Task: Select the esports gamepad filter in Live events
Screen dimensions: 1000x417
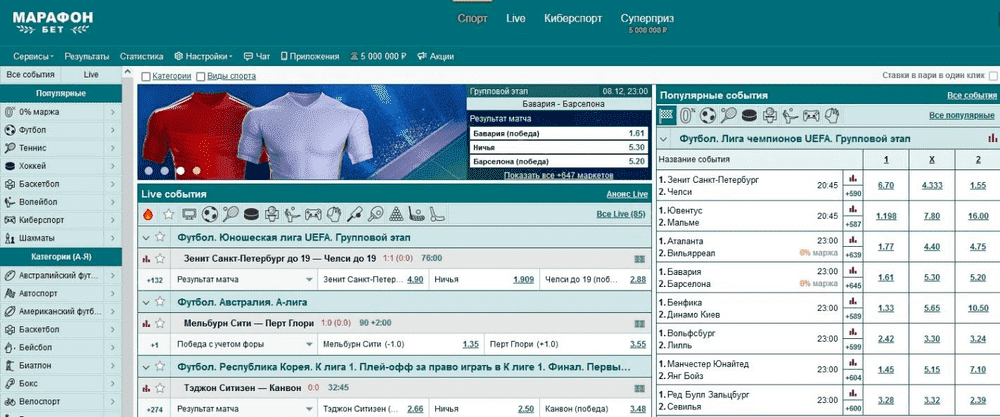Action: (314, 214)
